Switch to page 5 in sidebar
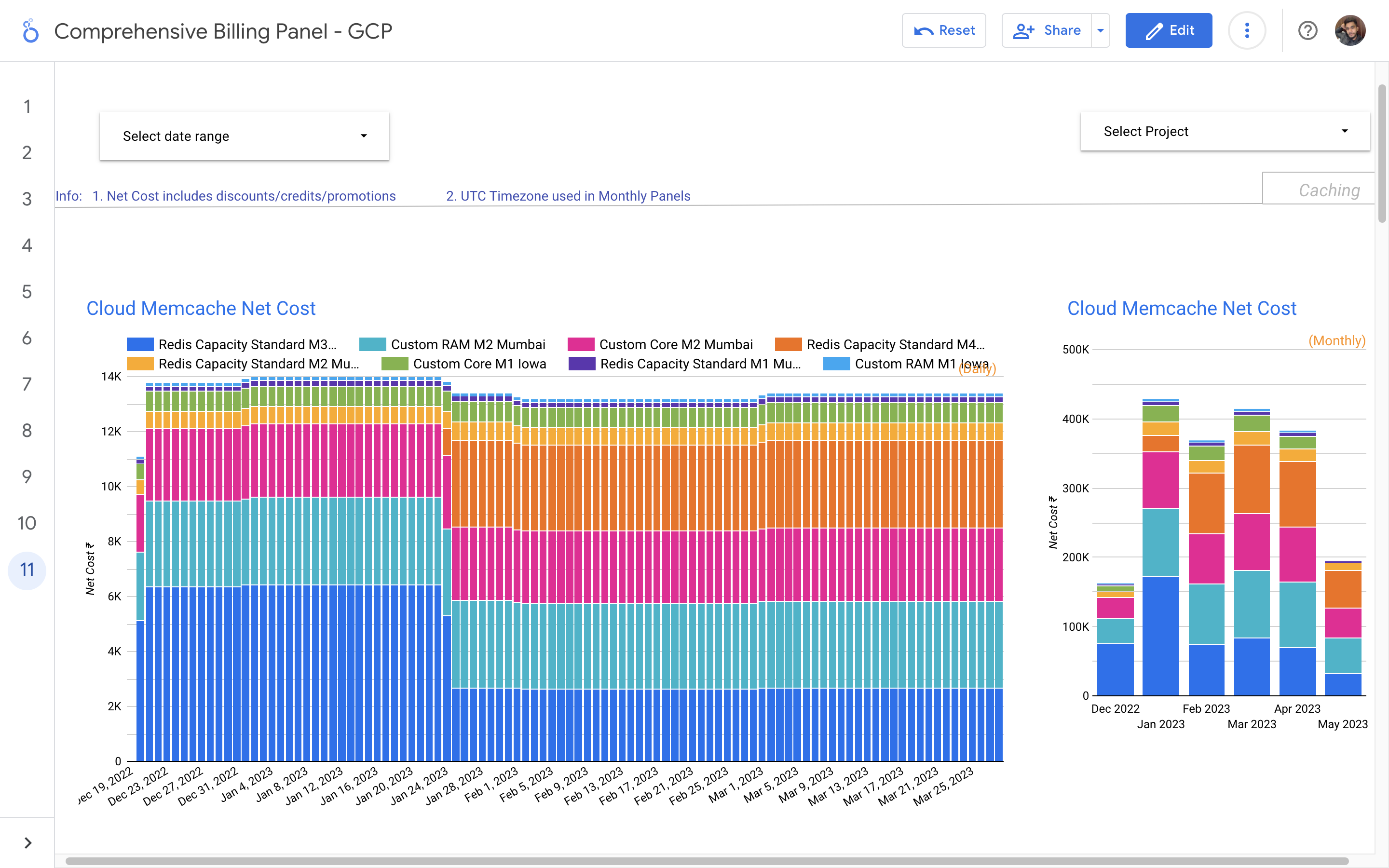 [27, 292]
